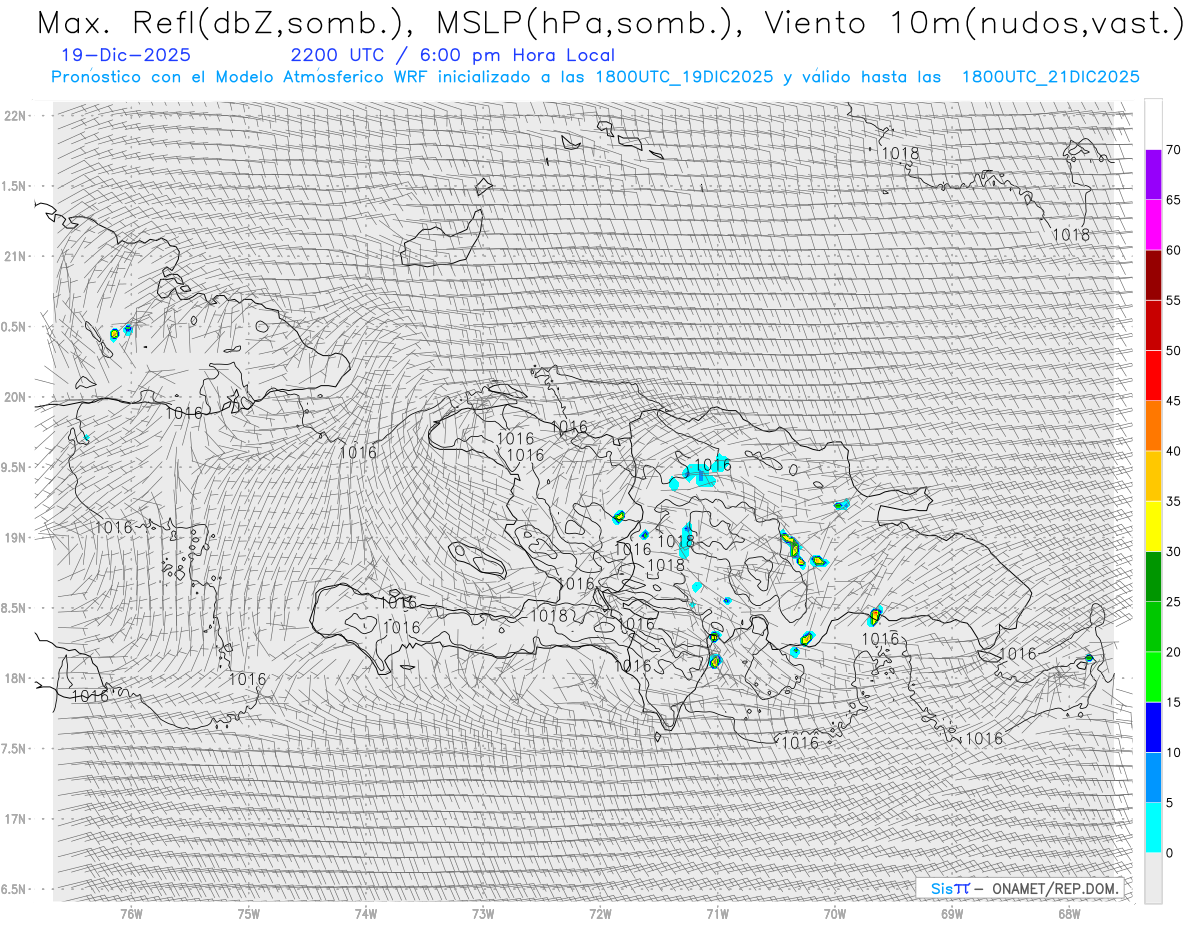1200x927 pixels.
Task: Select the date text '19-Dic-2025'
Action: (127, 55)
